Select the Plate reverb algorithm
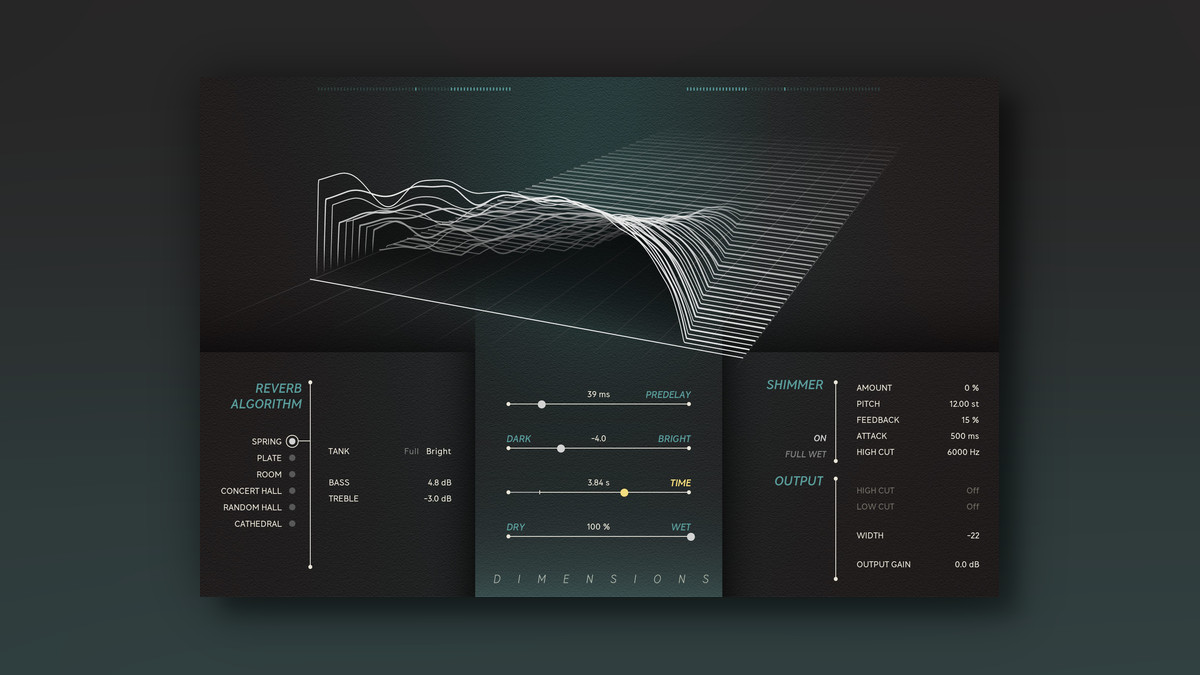This screenshot has height=675, width=1200. point(292,458)
